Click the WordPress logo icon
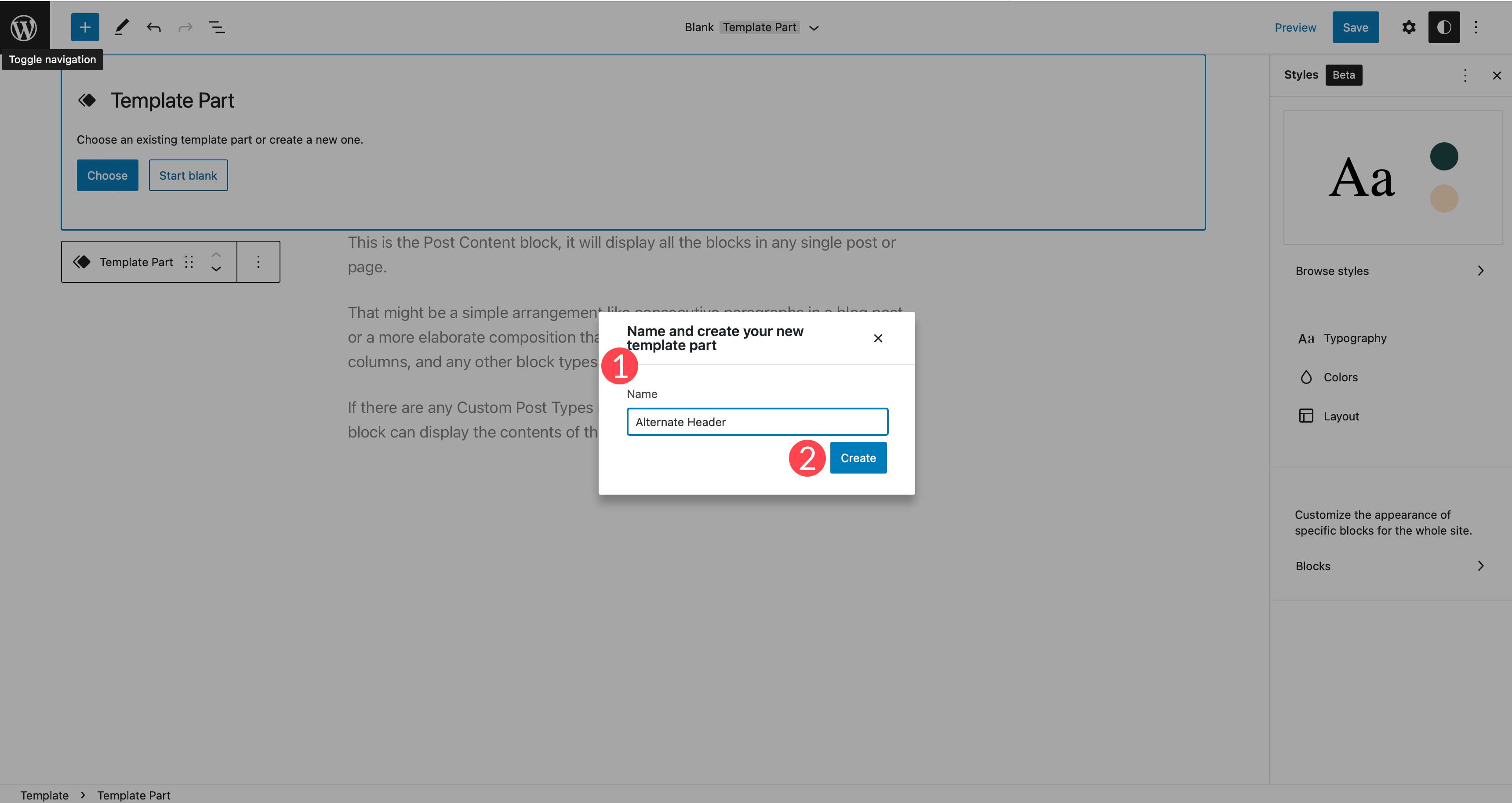Screen dimensions: 1512x803 click(x=24, y=27)
